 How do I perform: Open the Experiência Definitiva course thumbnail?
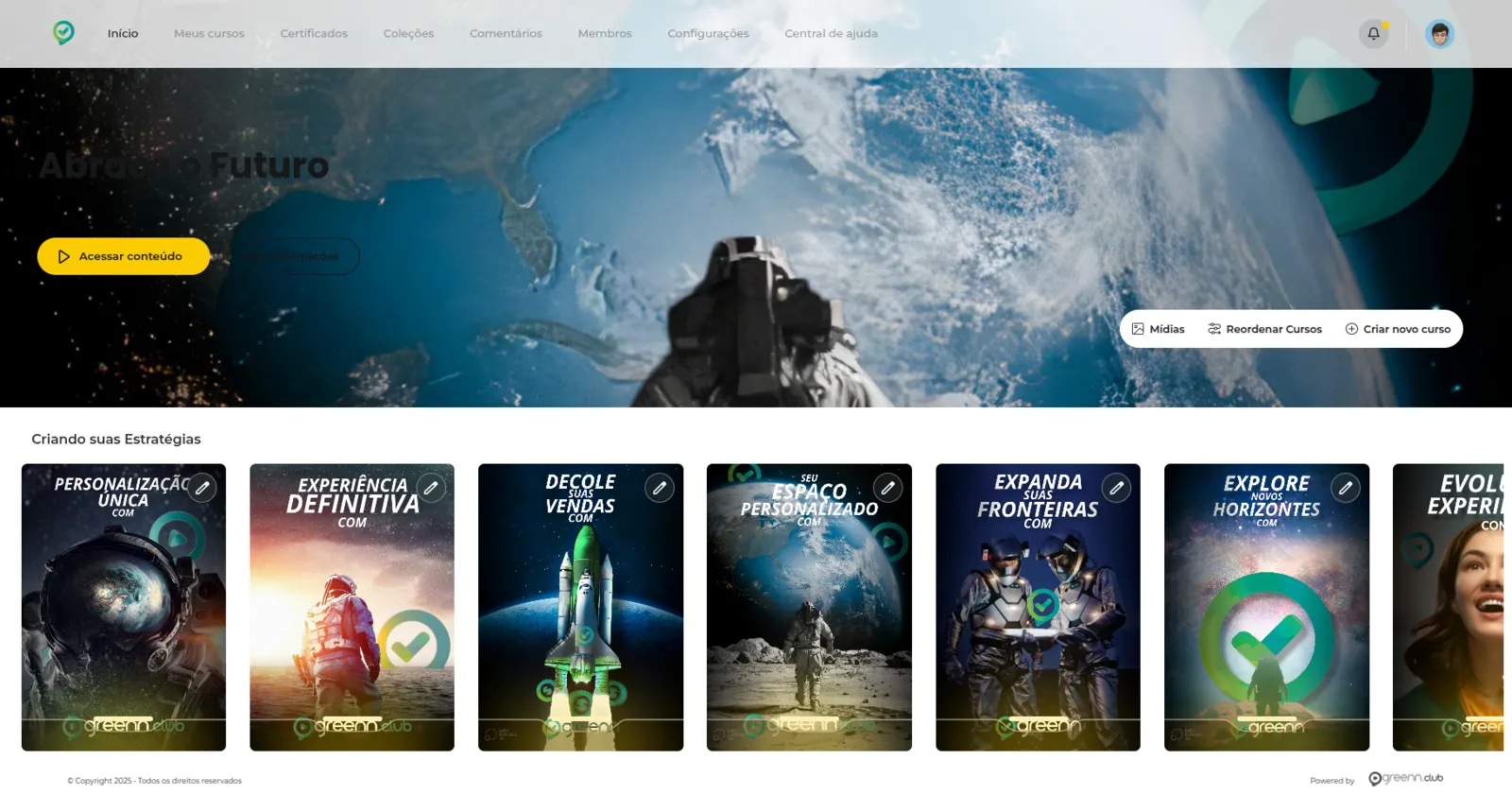click(352, 607)
